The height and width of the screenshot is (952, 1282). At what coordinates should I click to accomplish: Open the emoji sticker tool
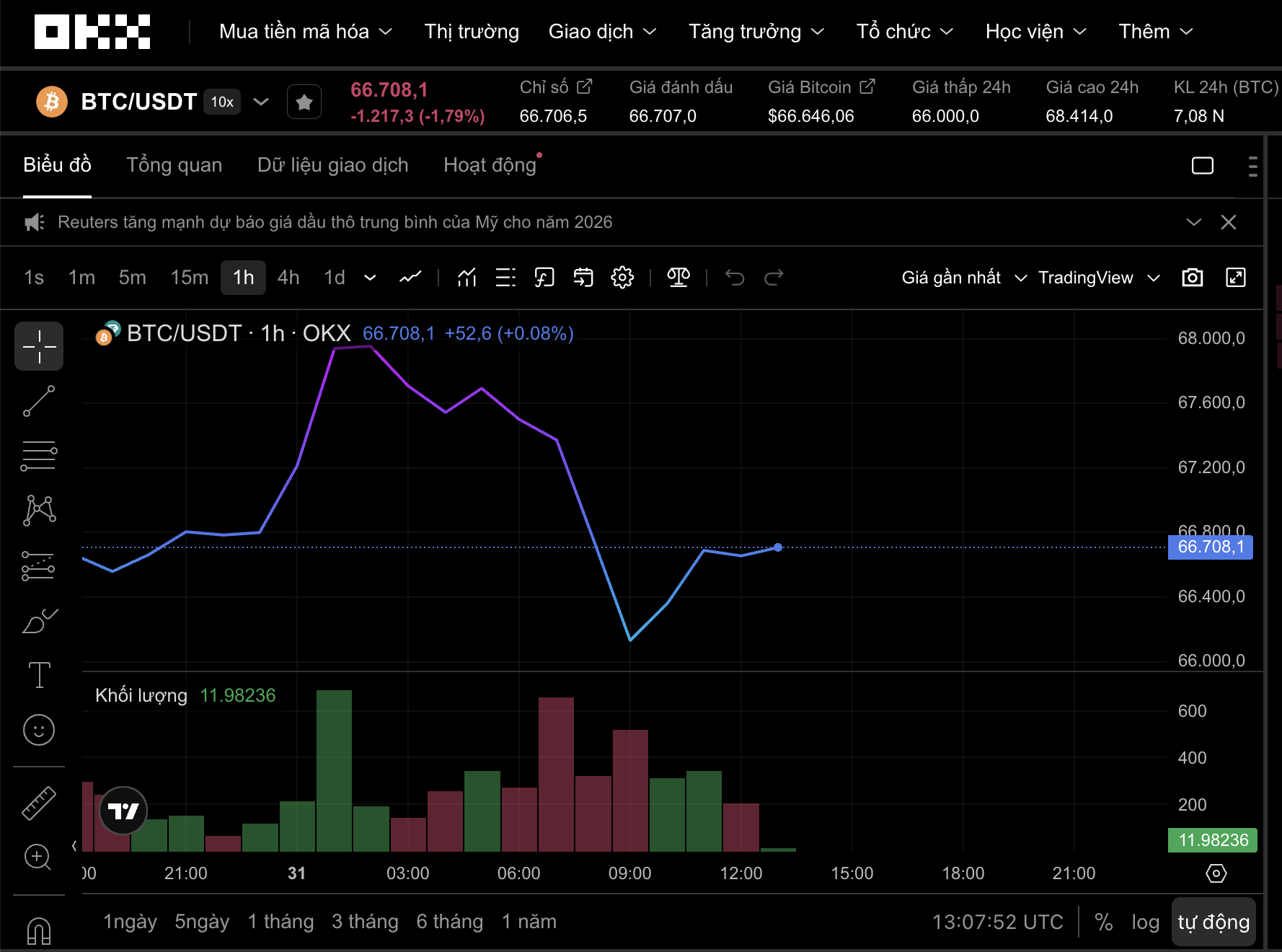(x=38, y=730)
